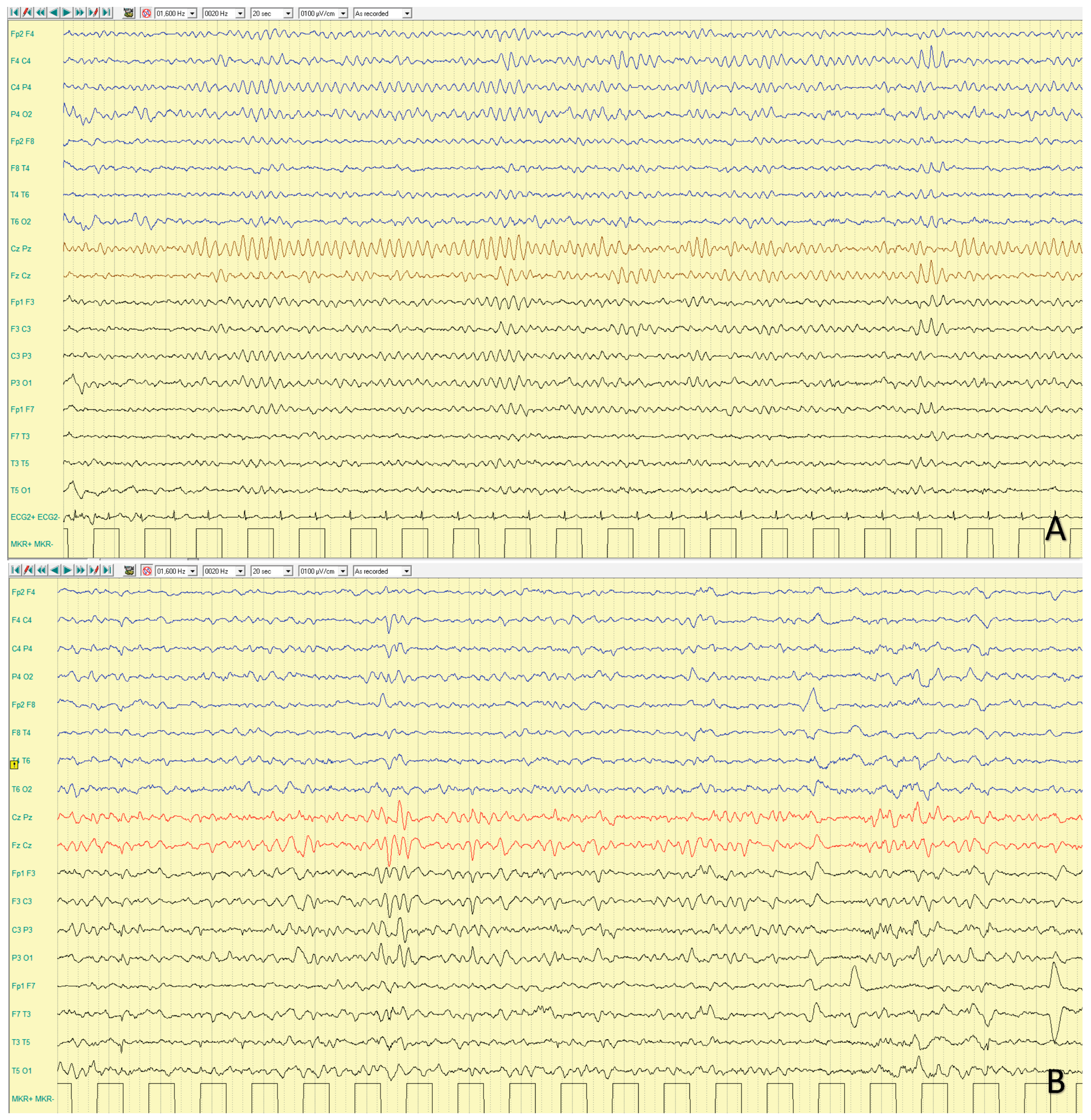Toggle notch filter icon in lower toolbar

147,571
